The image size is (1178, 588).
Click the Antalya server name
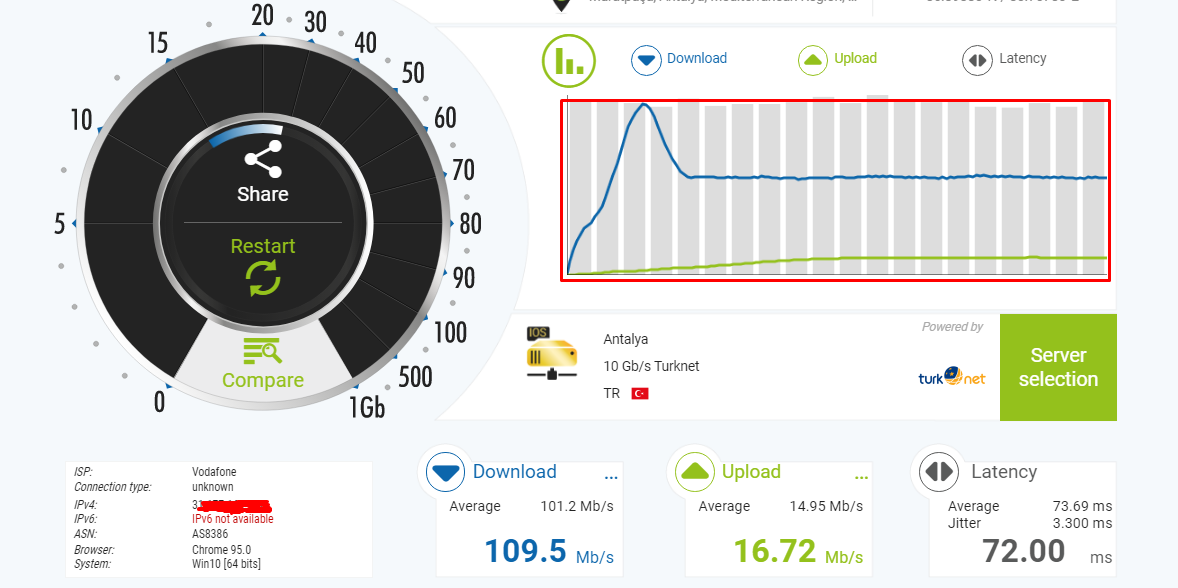click(625, 339)
